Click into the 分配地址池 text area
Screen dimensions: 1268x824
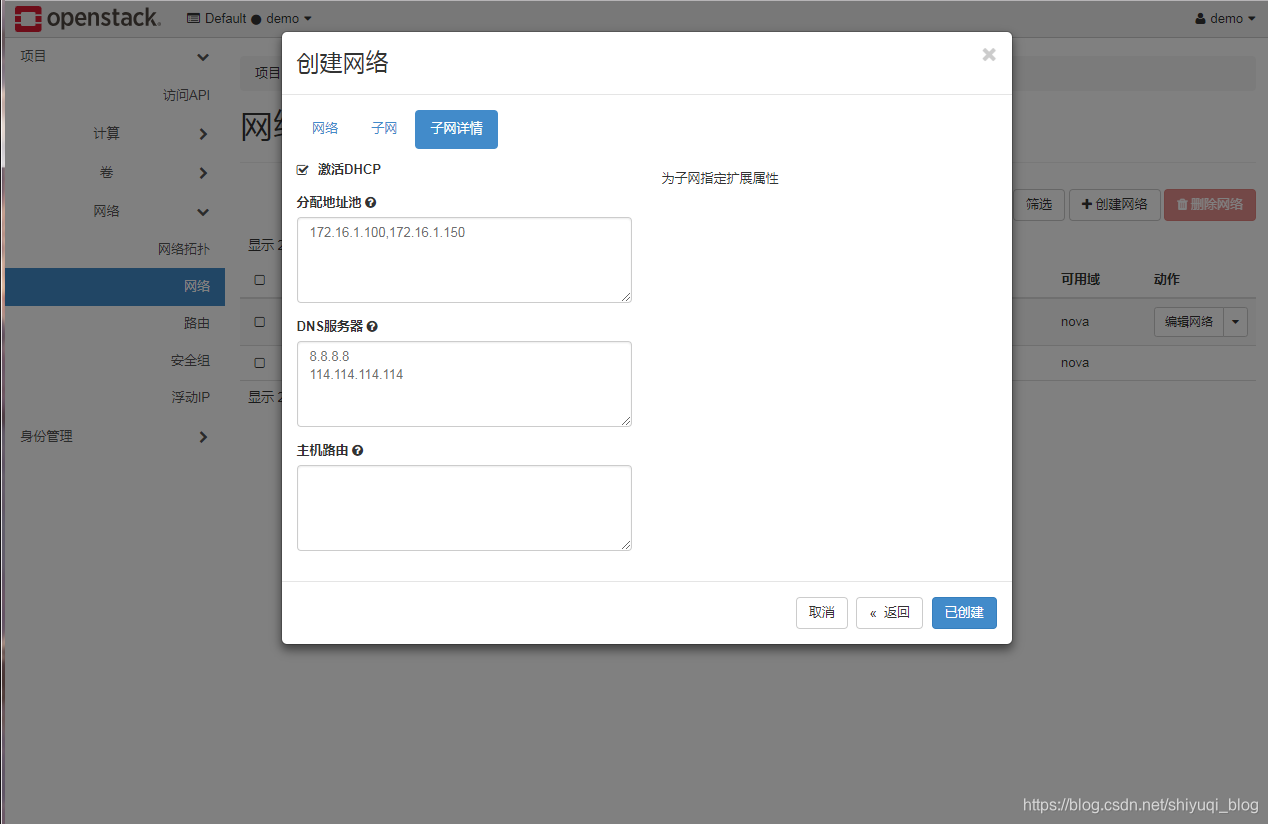coord(464,260)
